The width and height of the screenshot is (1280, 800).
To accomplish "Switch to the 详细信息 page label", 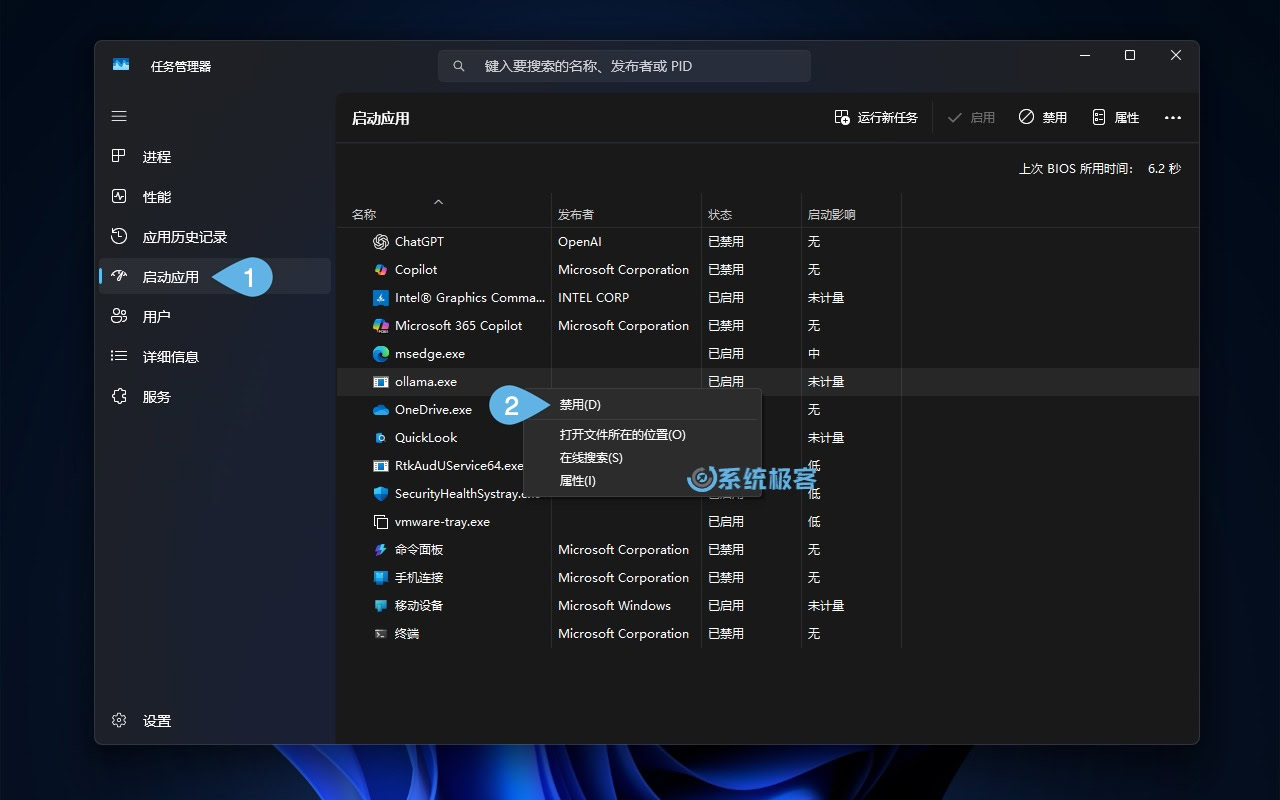I will [x=171, y=357].
